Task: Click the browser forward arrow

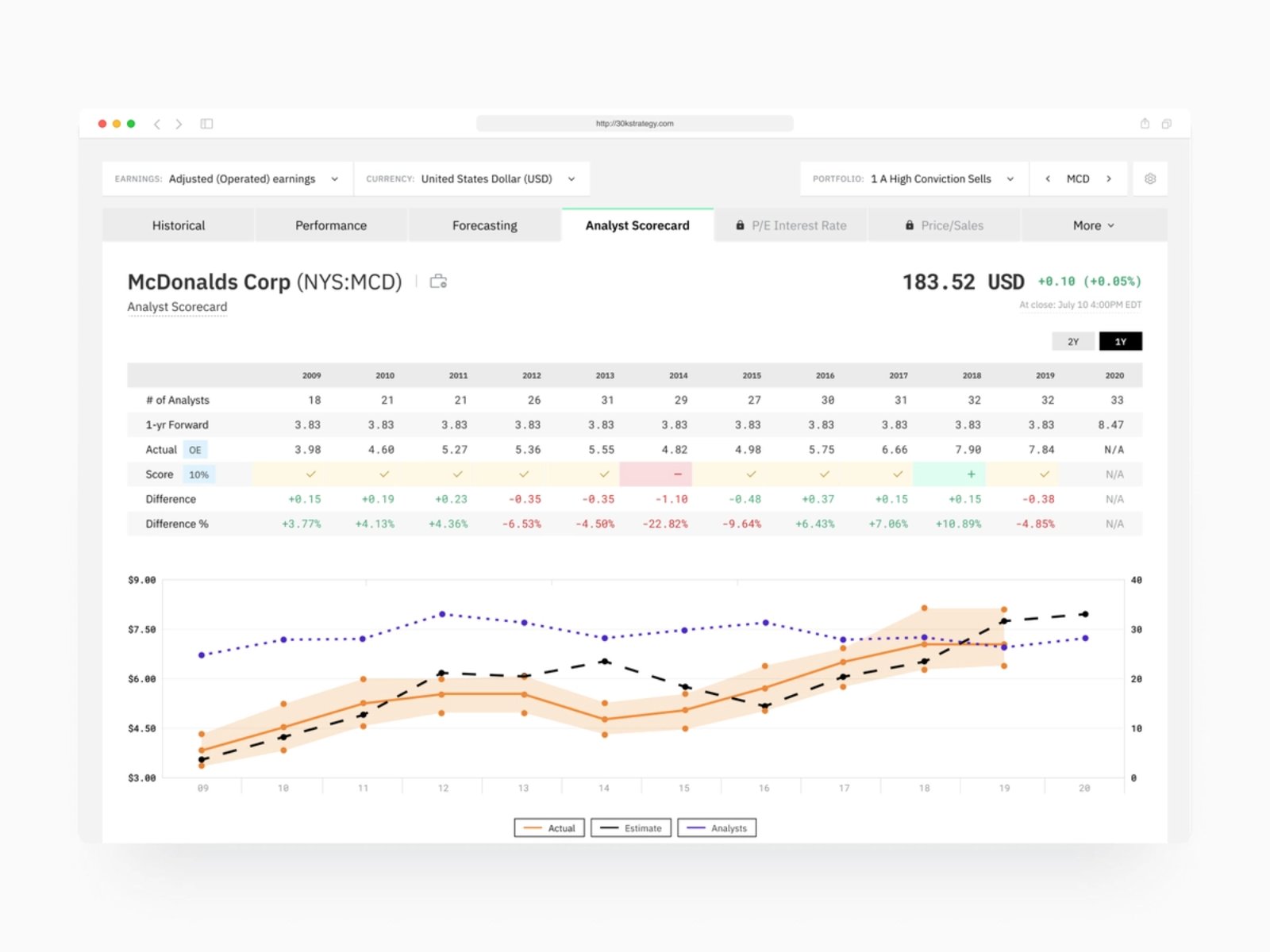Action: coord(179,124)
